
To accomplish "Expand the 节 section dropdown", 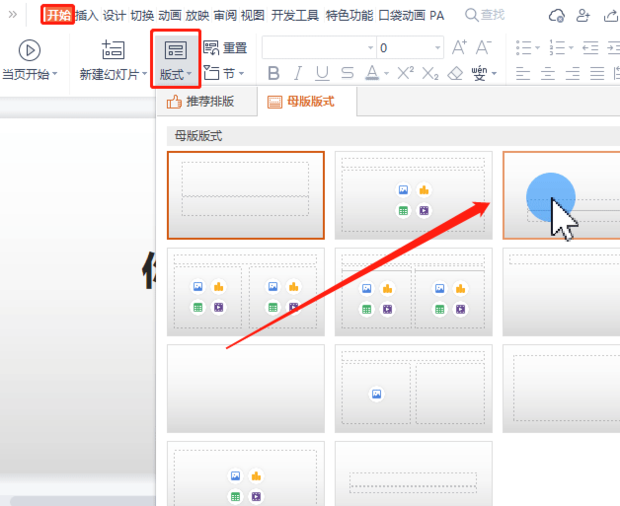I will pos(226,73).
